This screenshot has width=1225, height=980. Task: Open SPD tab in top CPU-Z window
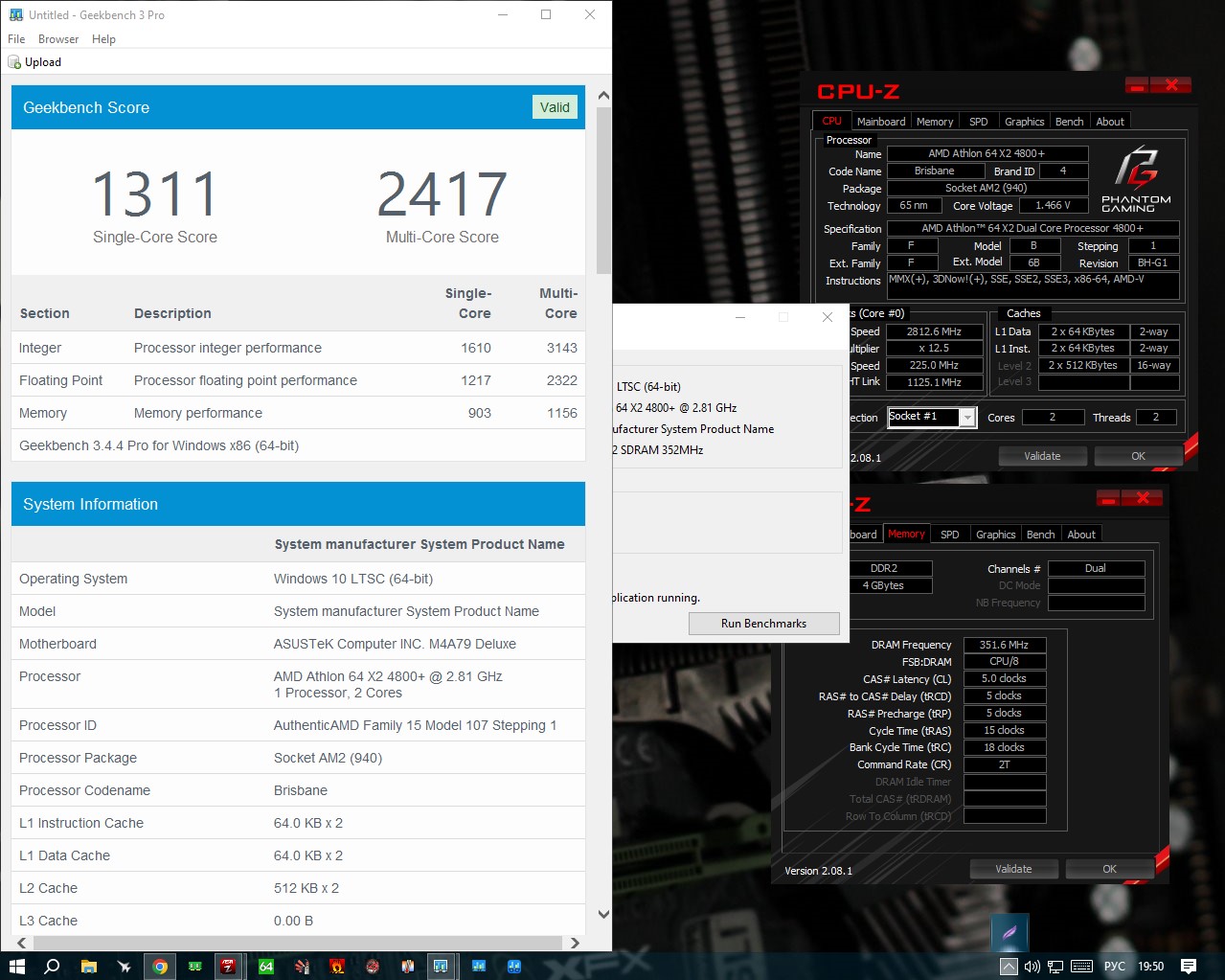coord(978,122)
